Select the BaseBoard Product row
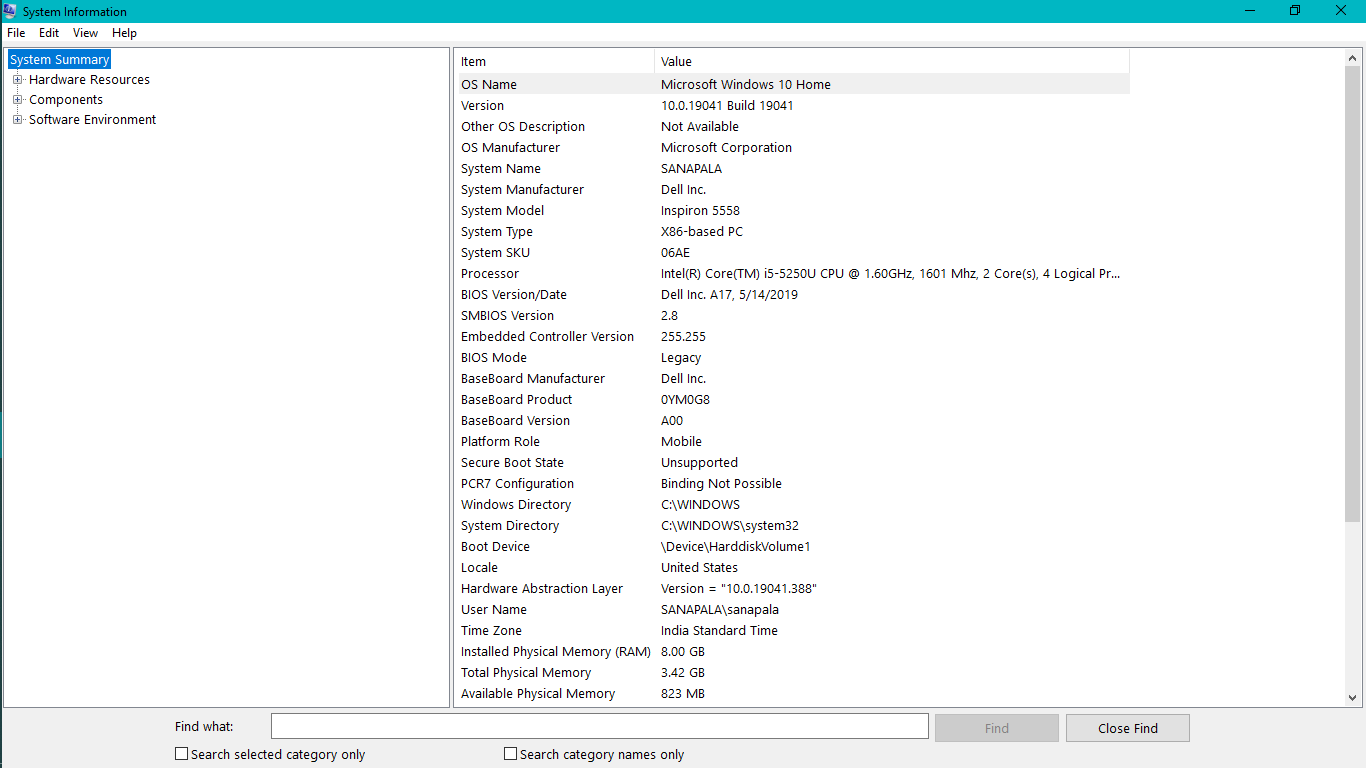Screen dimensions: 1366x768 pyautogui.click(x=794, y=400)
